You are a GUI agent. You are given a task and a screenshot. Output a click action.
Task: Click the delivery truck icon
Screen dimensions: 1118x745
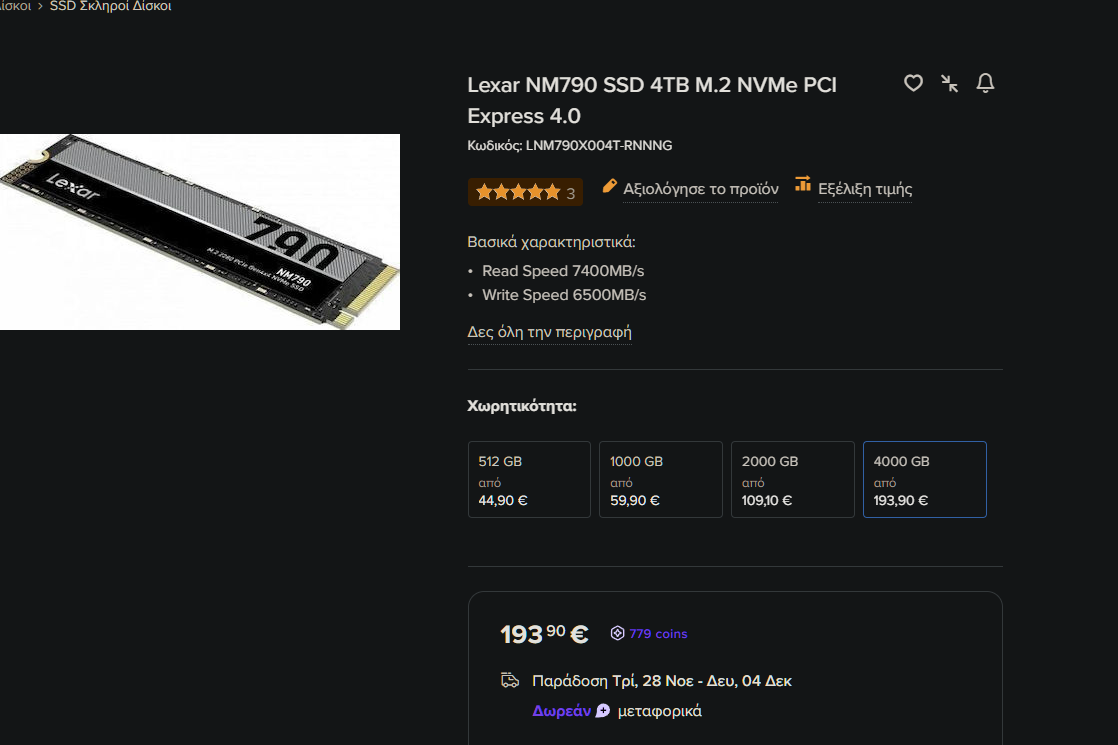[510, 681]
